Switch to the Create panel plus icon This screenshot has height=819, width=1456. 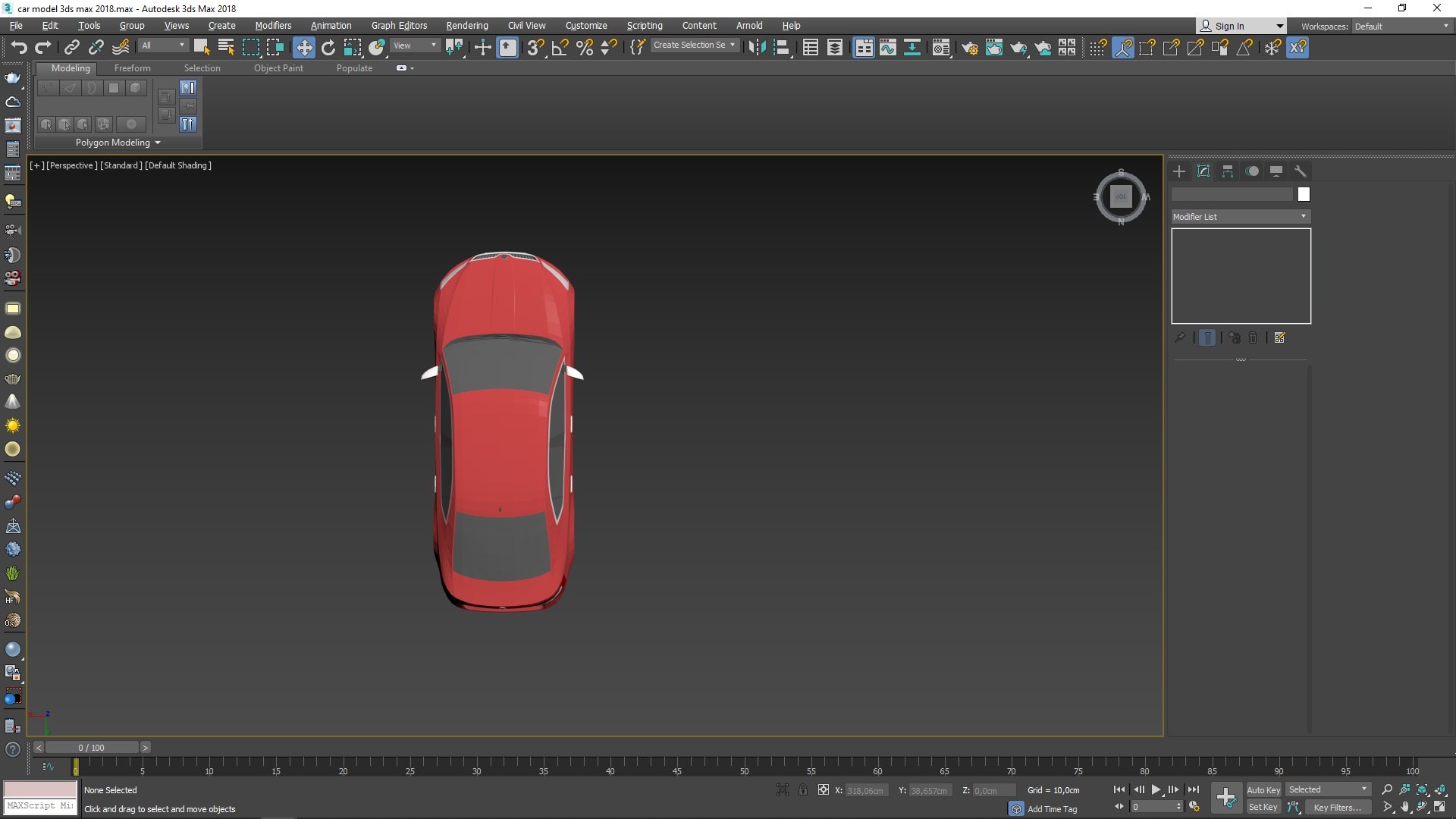tap(1179, 171)
